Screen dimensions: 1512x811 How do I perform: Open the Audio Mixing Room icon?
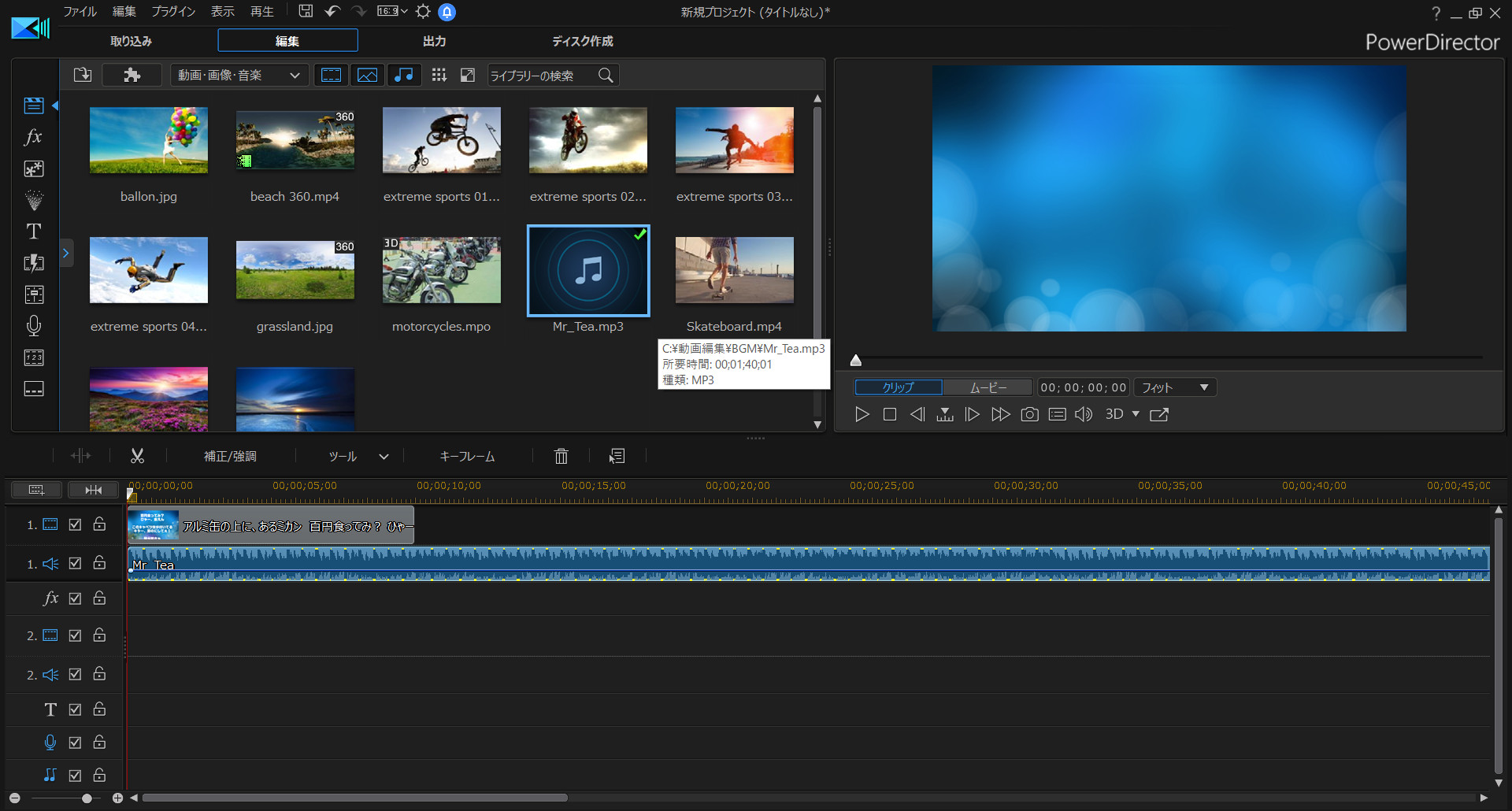point(34,294)
